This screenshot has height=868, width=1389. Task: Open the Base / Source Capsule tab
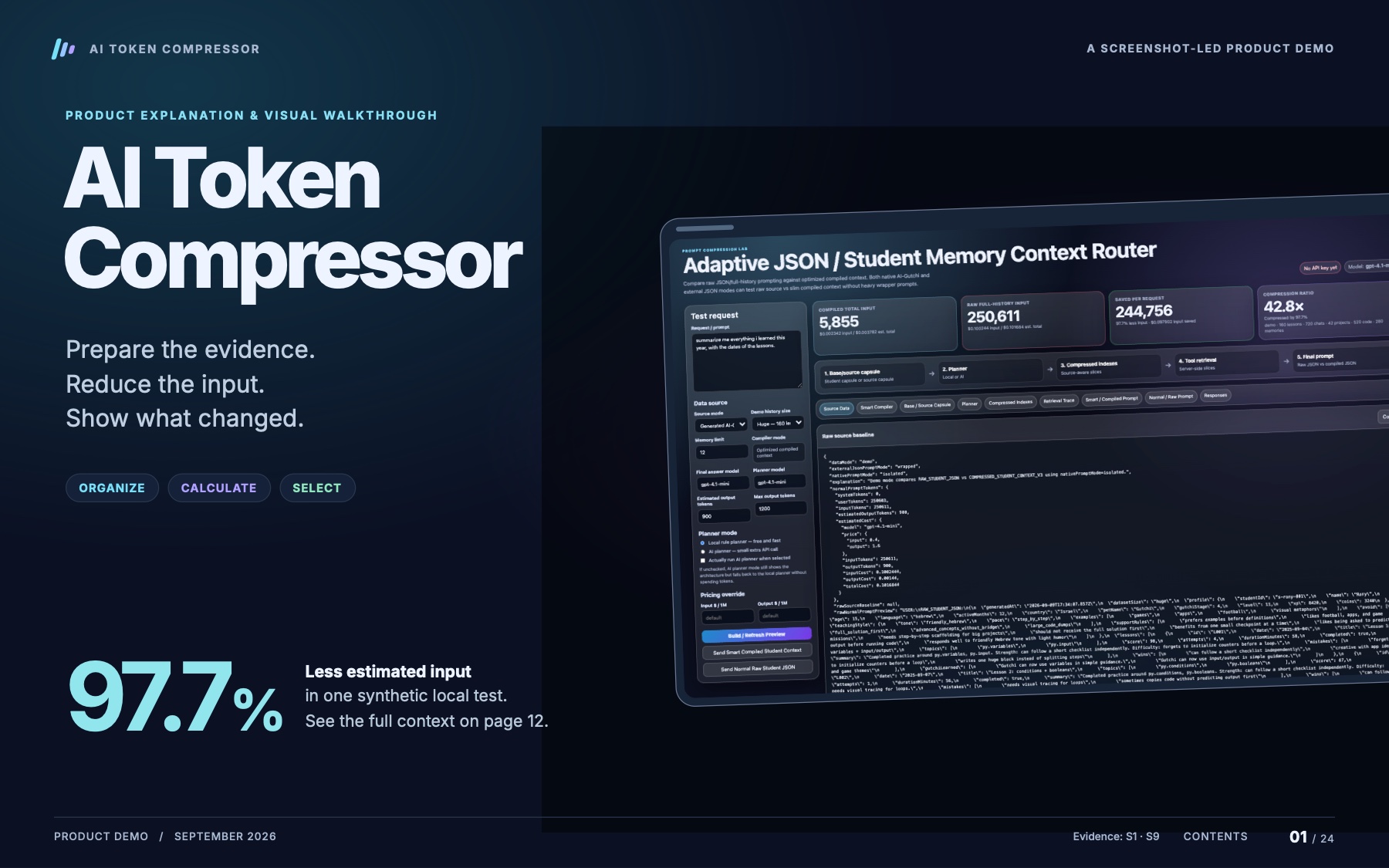927,405
